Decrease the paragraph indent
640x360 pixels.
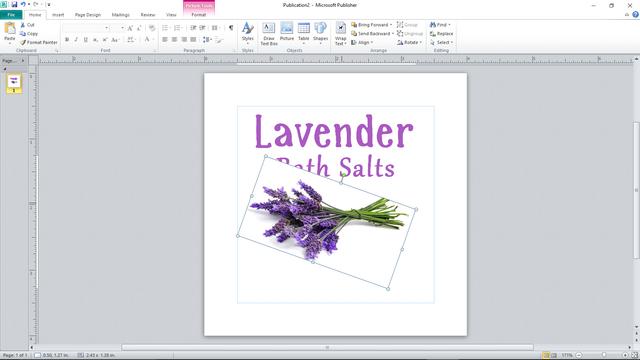193,28
